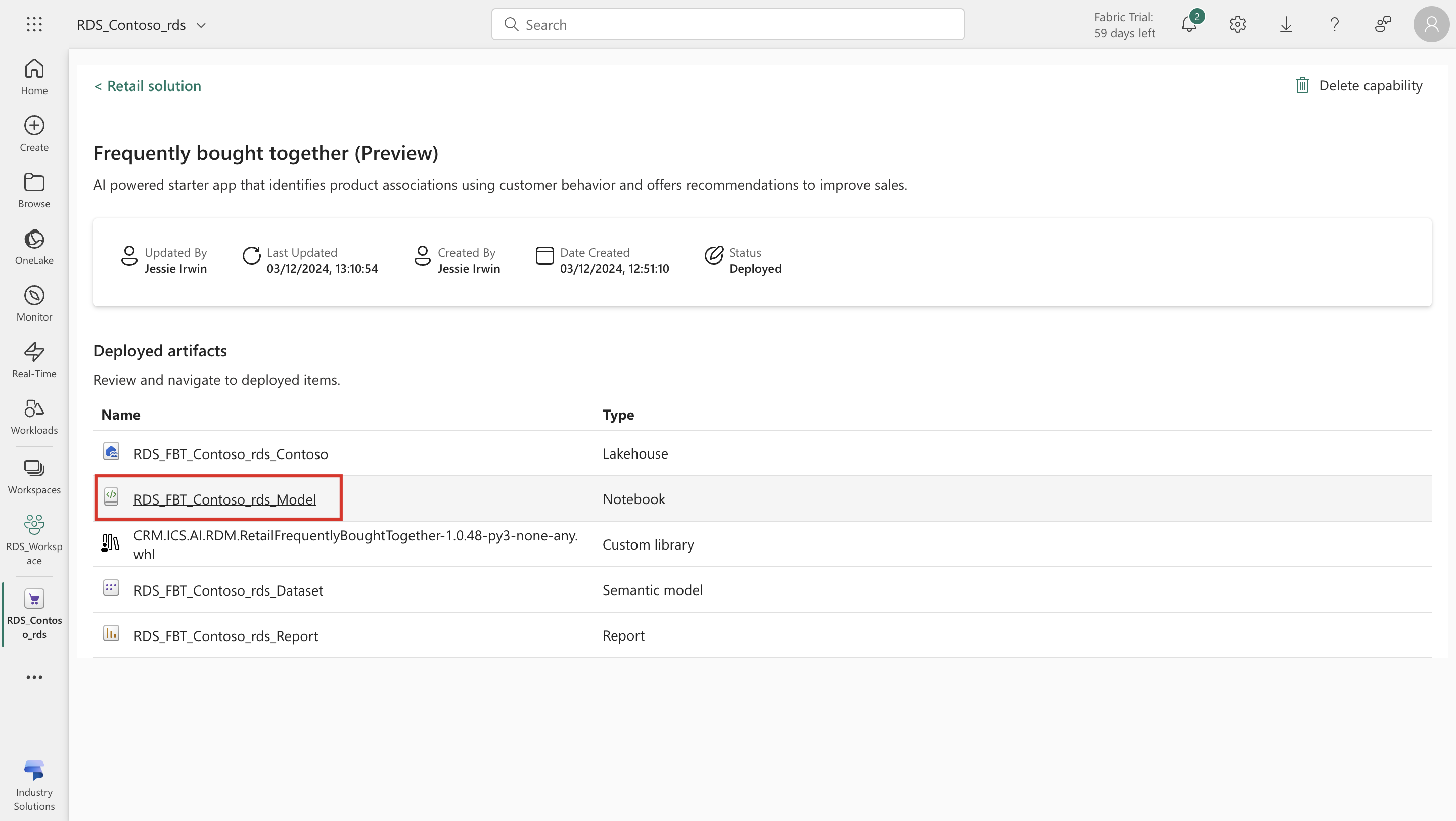Click the Notebook icon in artifacts list
Screen dimensions: 1456x821
tap(111, 496)
